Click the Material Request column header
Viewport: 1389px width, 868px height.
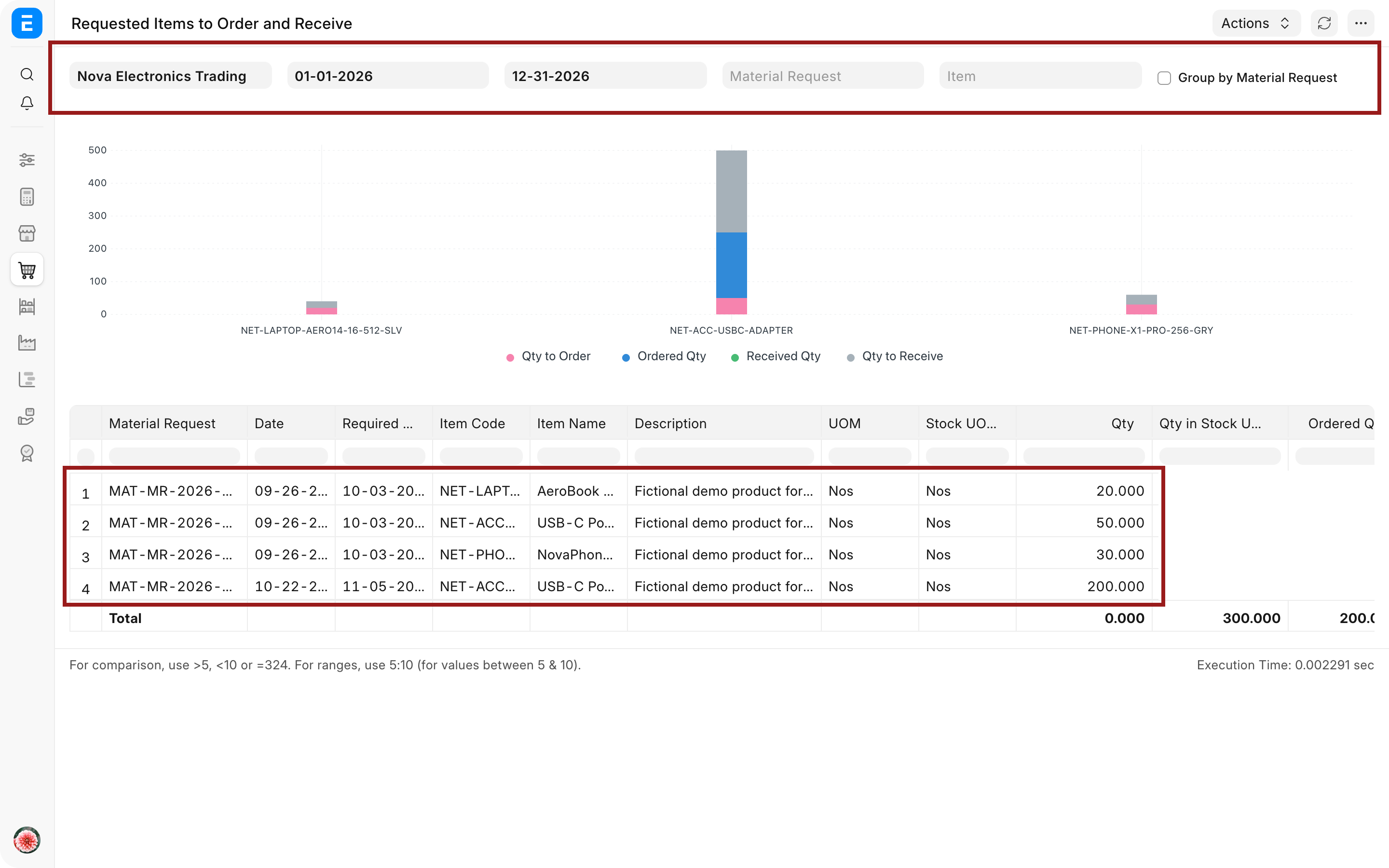pos(175,423)
